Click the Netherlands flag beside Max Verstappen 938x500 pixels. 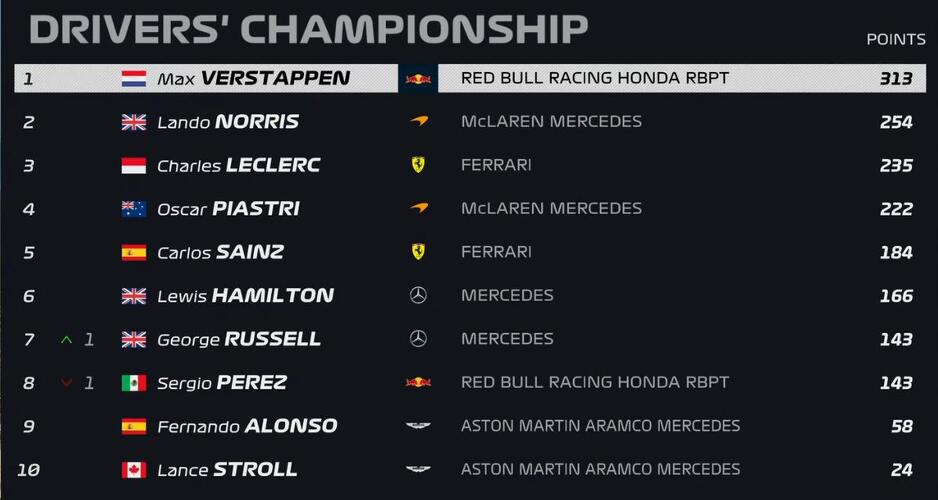[x=133, y=78]
